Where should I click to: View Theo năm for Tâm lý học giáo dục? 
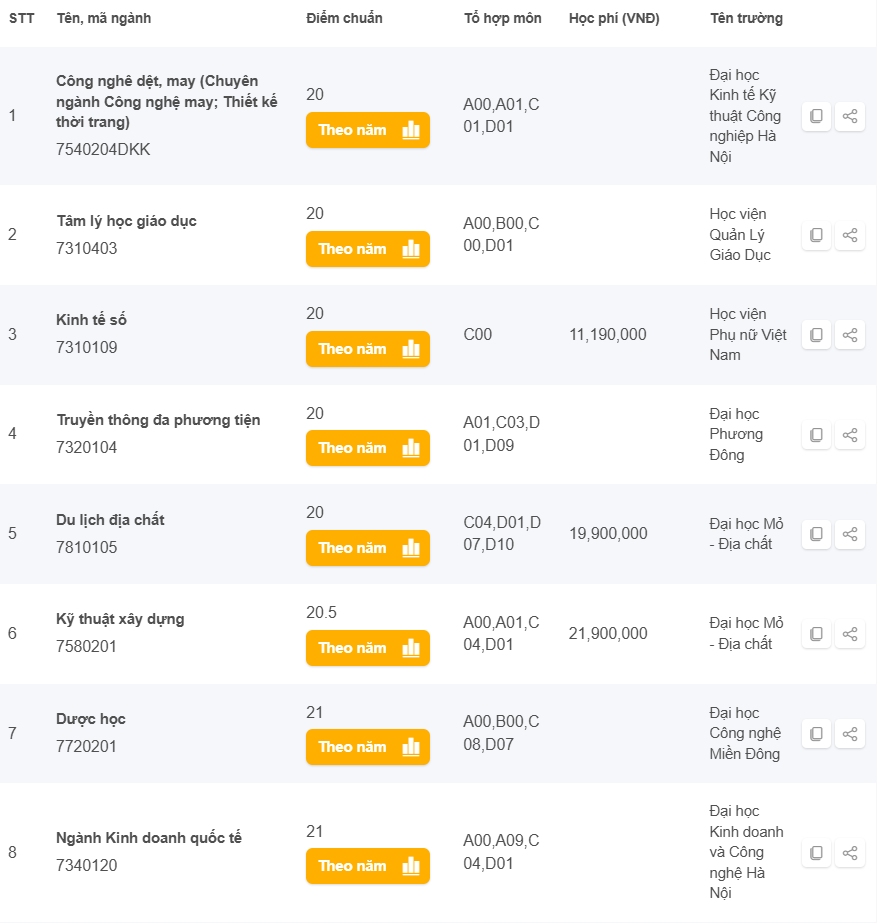(368, 249)
